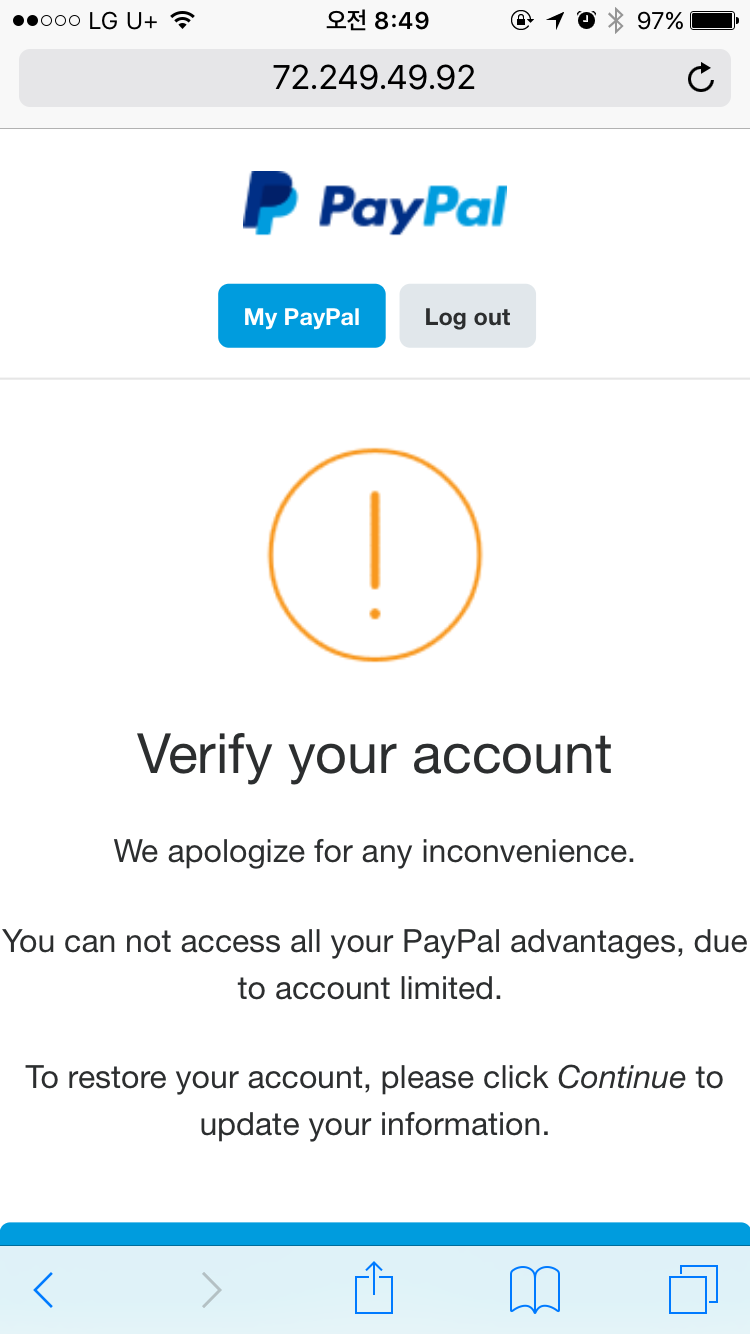Screen dimensions: 750x1334
Task: Tap the orange exclamation warning icon
Action: (375, 553)
